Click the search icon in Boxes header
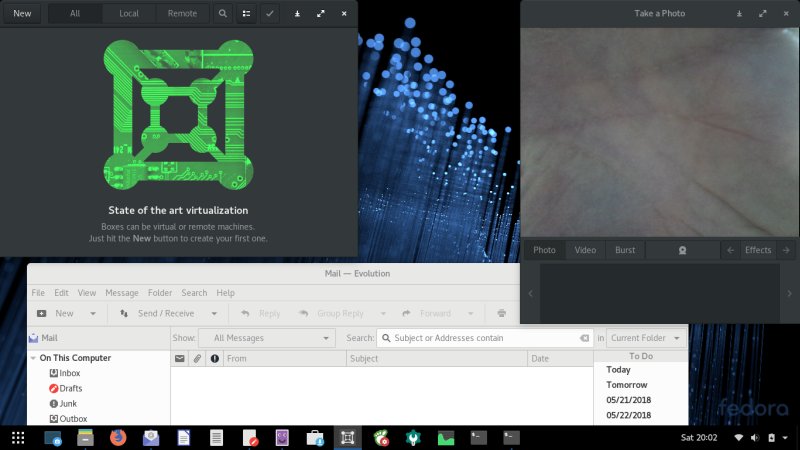This screenshot has height=450, width=800. (x=222, y=14)
